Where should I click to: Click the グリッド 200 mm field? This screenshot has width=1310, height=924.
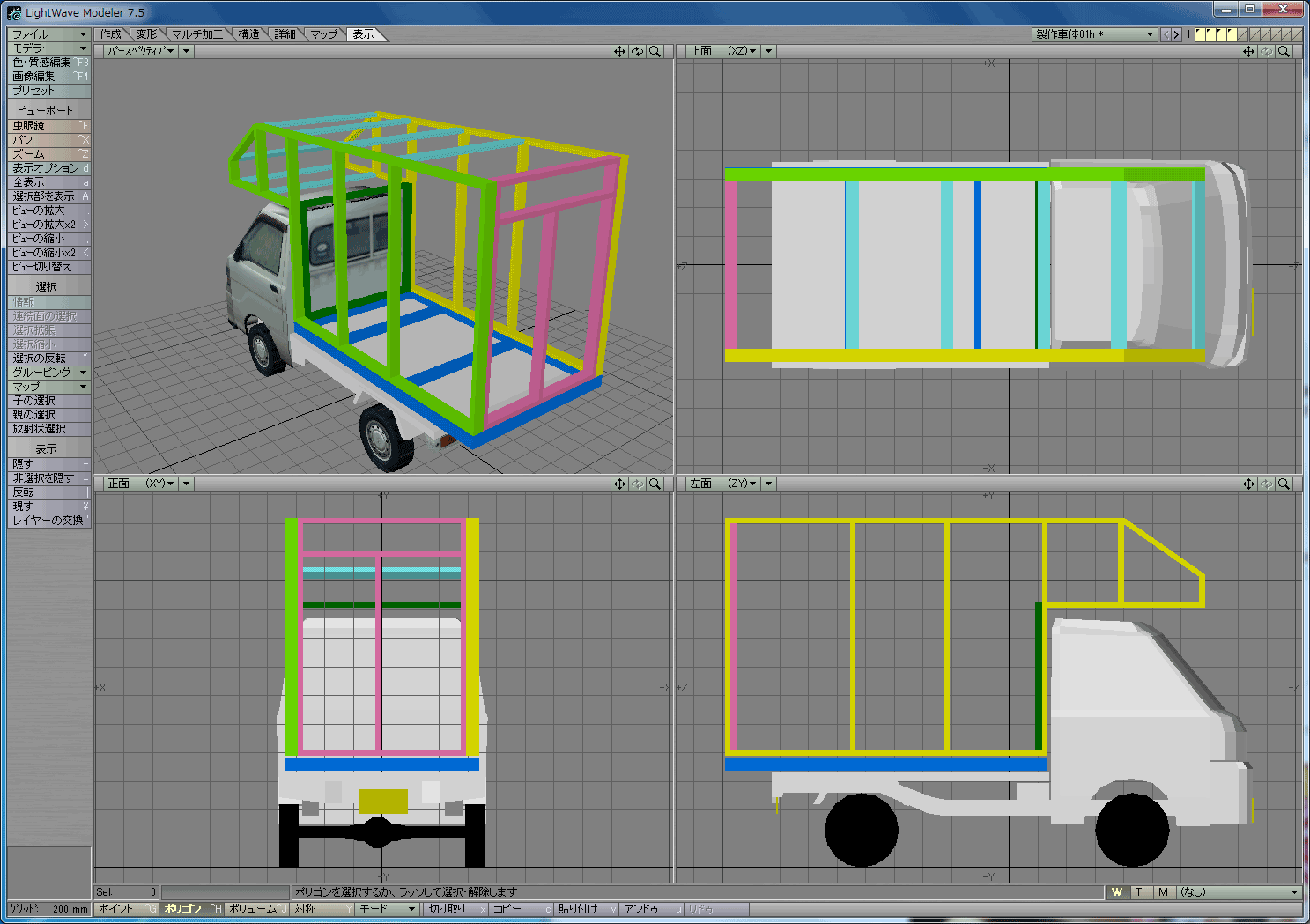tap(49, 908)
